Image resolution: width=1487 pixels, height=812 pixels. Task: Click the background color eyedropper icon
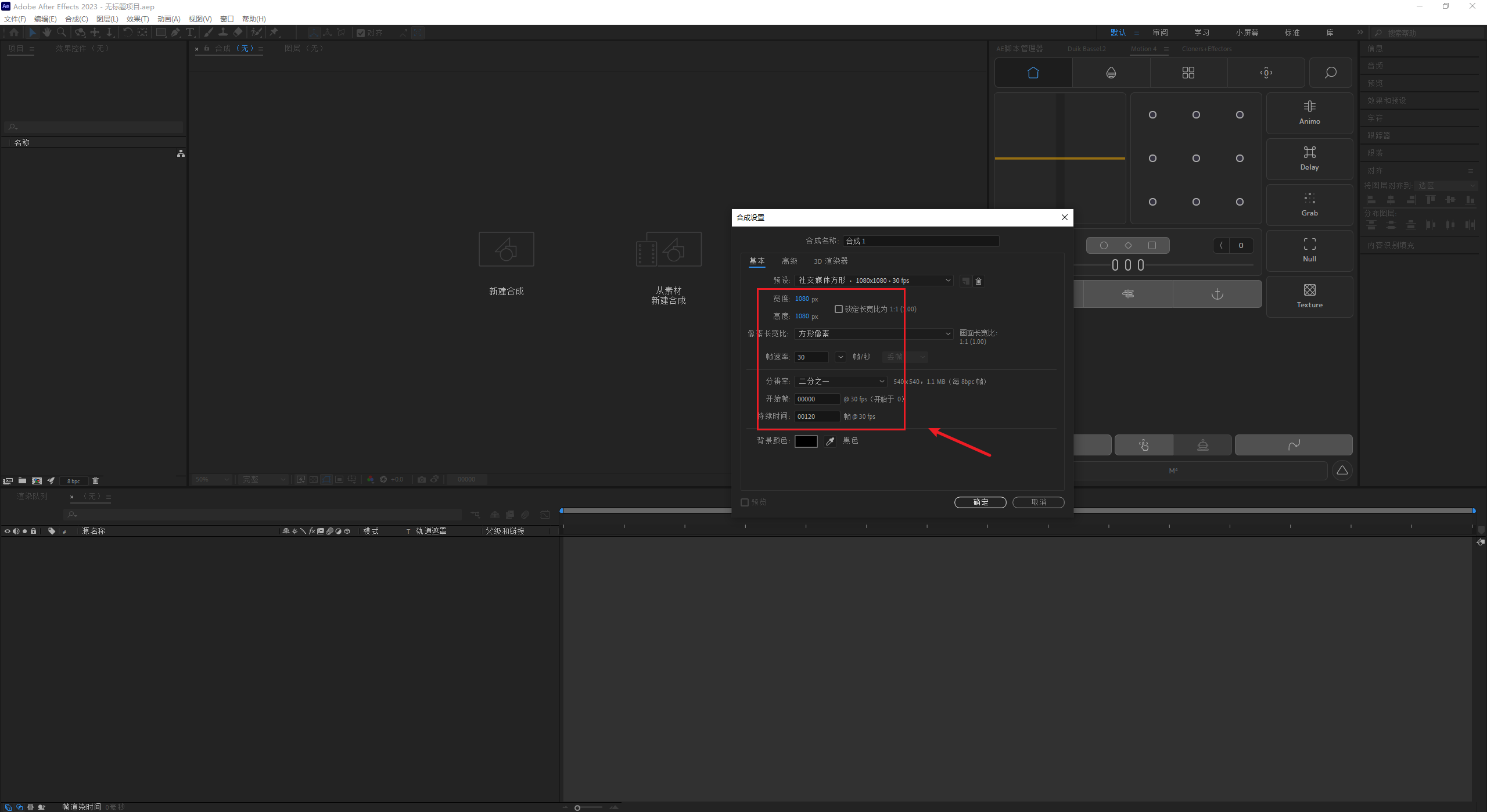coord(830,441)
